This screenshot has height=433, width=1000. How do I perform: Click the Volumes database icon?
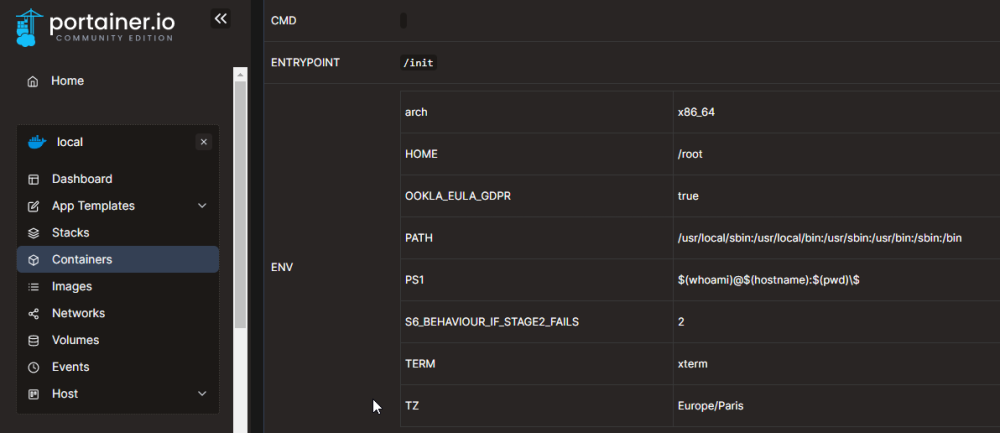pyautogui.click(x=33, y=340)
